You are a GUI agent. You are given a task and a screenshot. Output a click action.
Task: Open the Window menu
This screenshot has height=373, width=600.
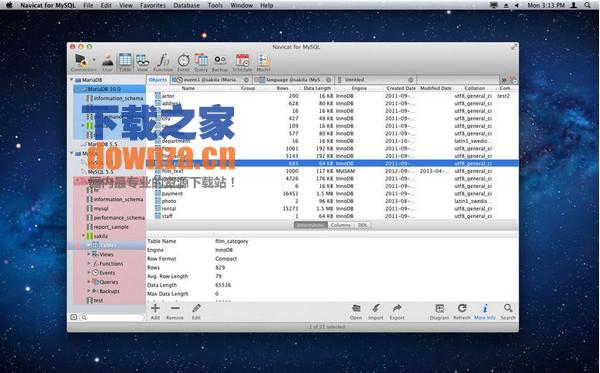[241, 5]
